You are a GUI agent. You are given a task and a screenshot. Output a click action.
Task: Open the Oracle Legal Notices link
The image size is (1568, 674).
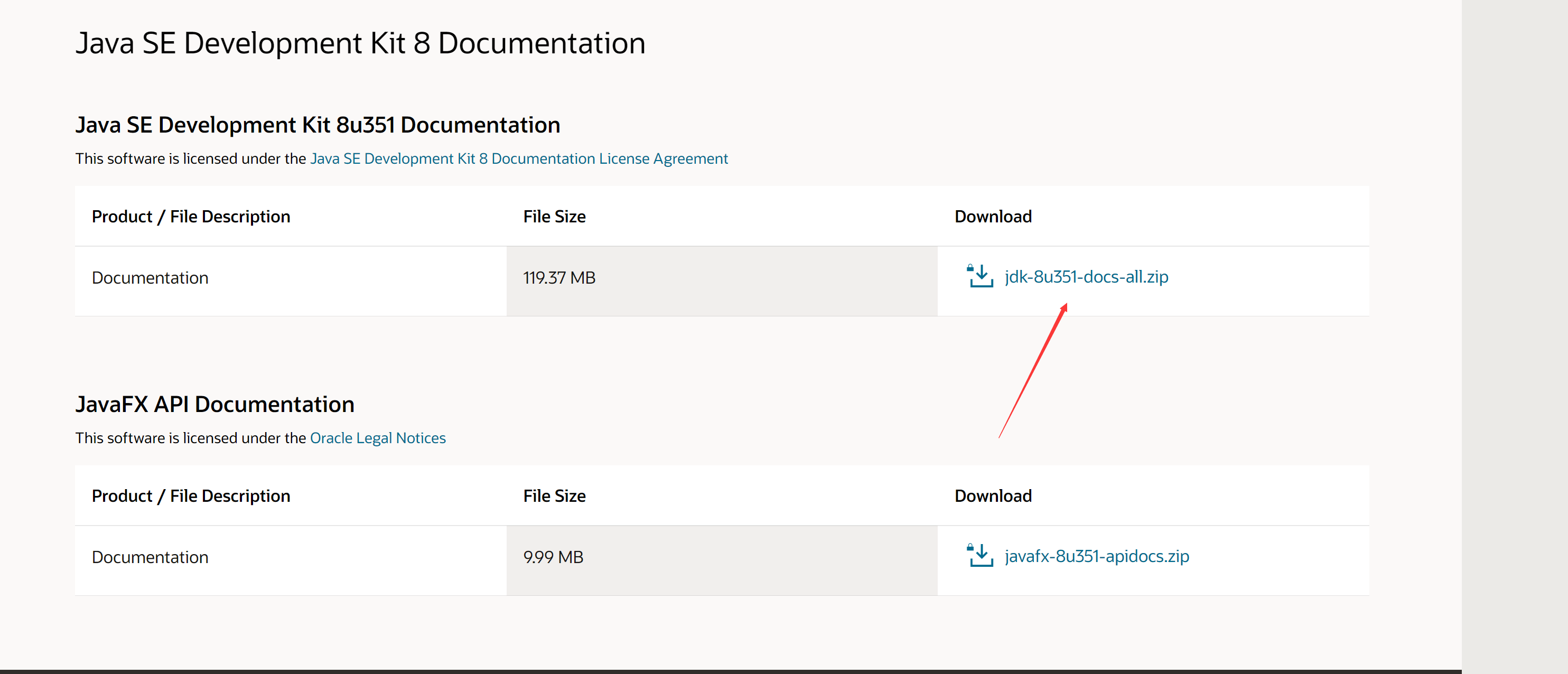coord(377,438)
